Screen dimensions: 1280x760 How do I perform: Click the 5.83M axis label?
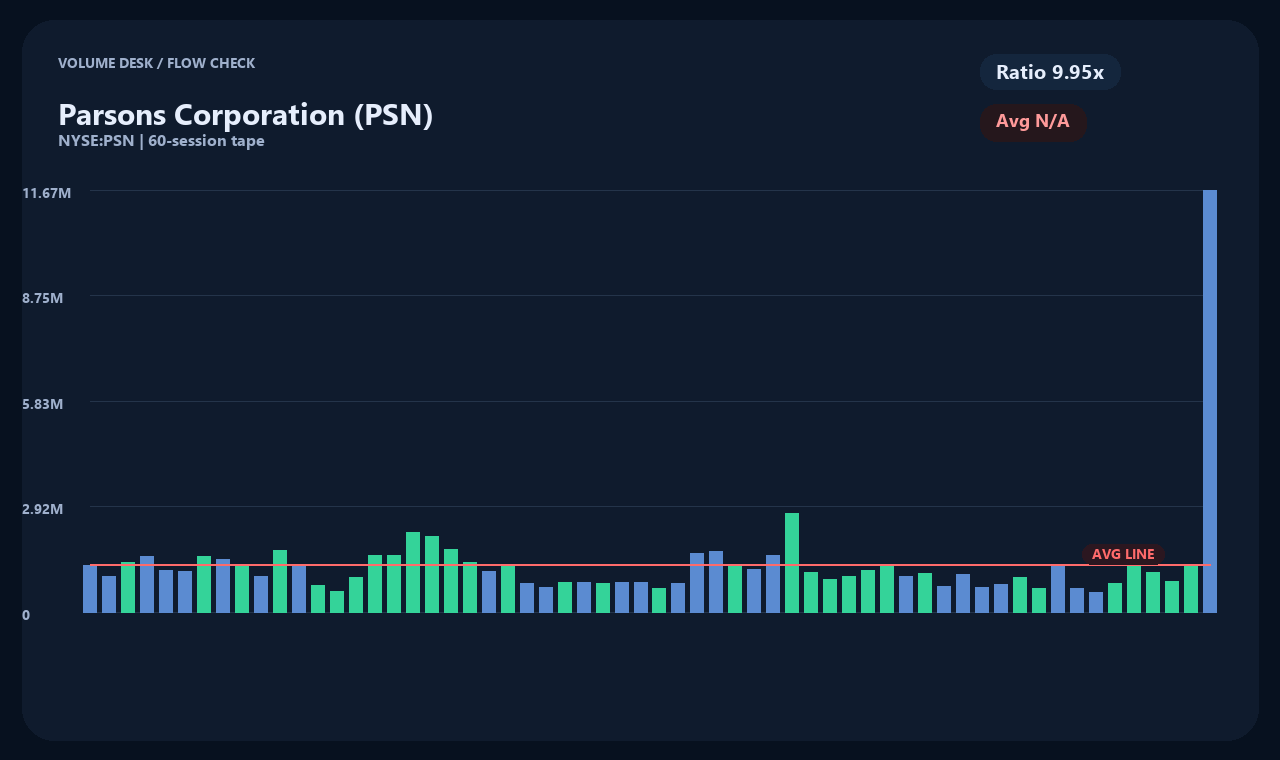click(43, 404)
